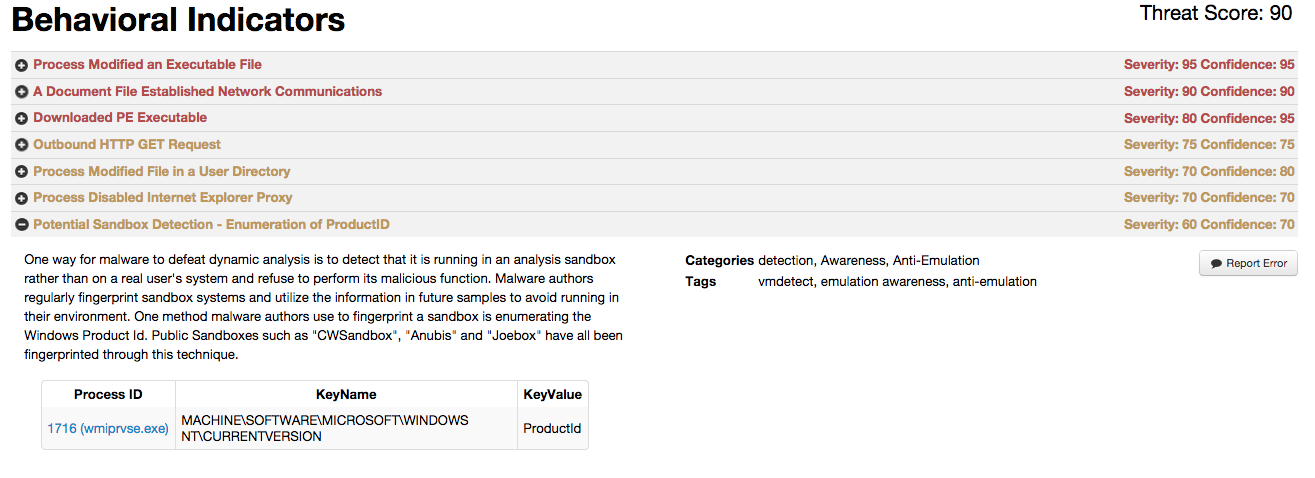Click plus icon beside Process Modified an Executable File
The image size is (1315, 478).
click(x=22, y=65)
